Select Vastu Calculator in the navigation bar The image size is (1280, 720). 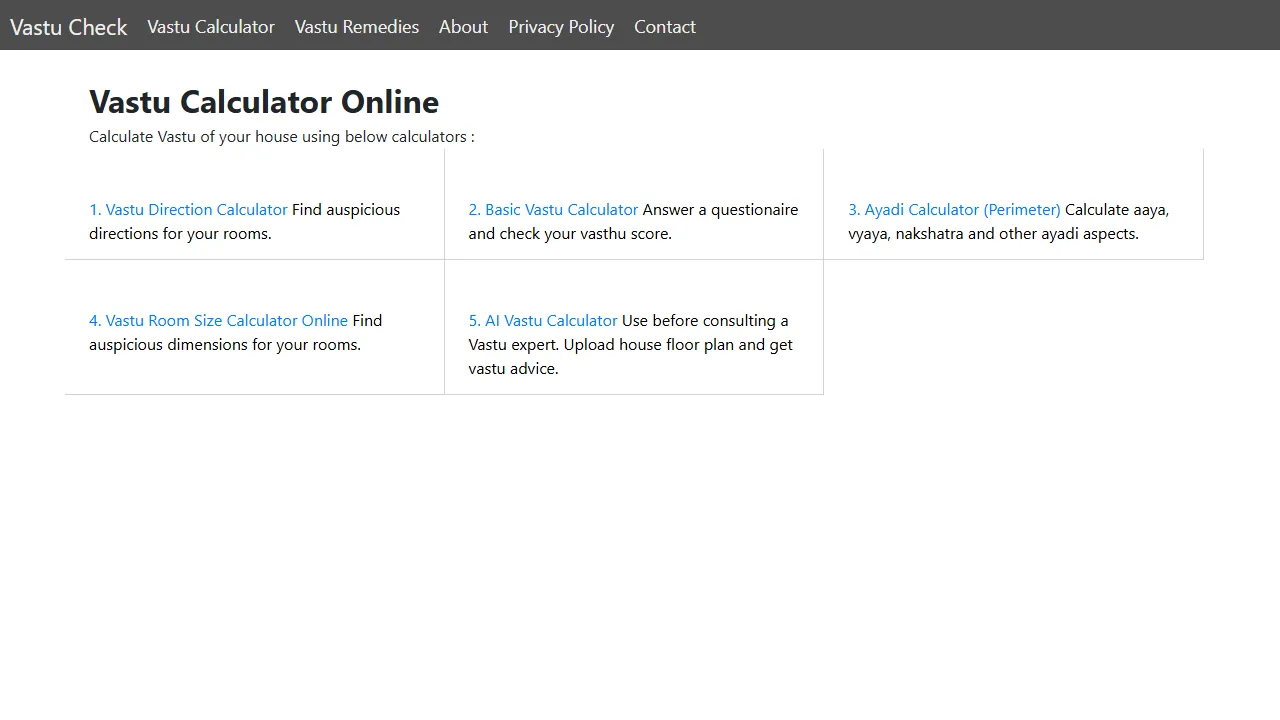(x=210, y=27)
